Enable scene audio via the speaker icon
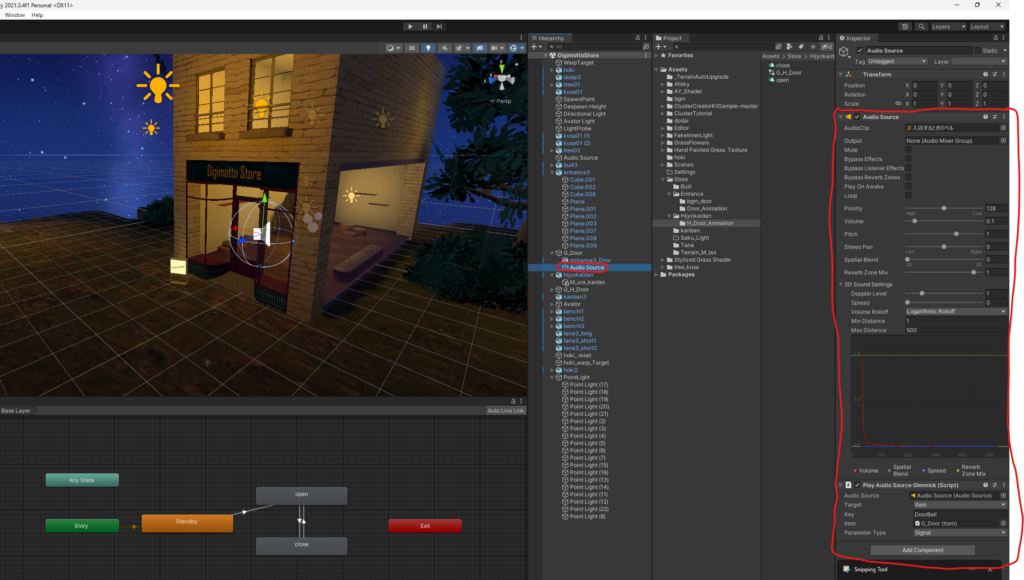 pyautogui.click(x=444, y=47)
